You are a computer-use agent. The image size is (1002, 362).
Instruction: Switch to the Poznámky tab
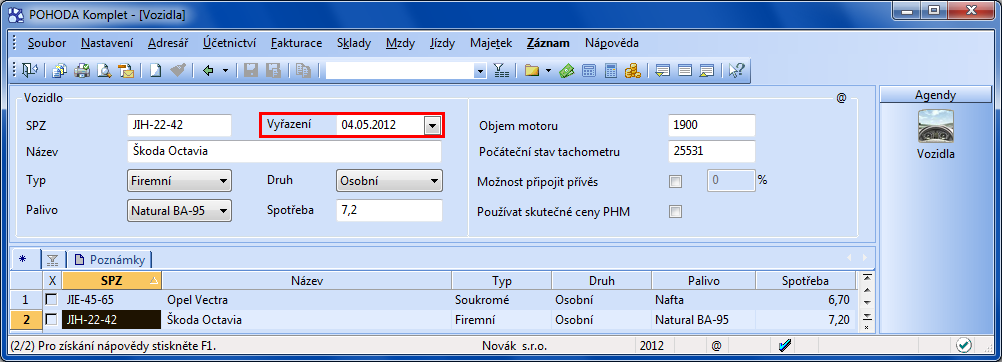coord(110,260)
